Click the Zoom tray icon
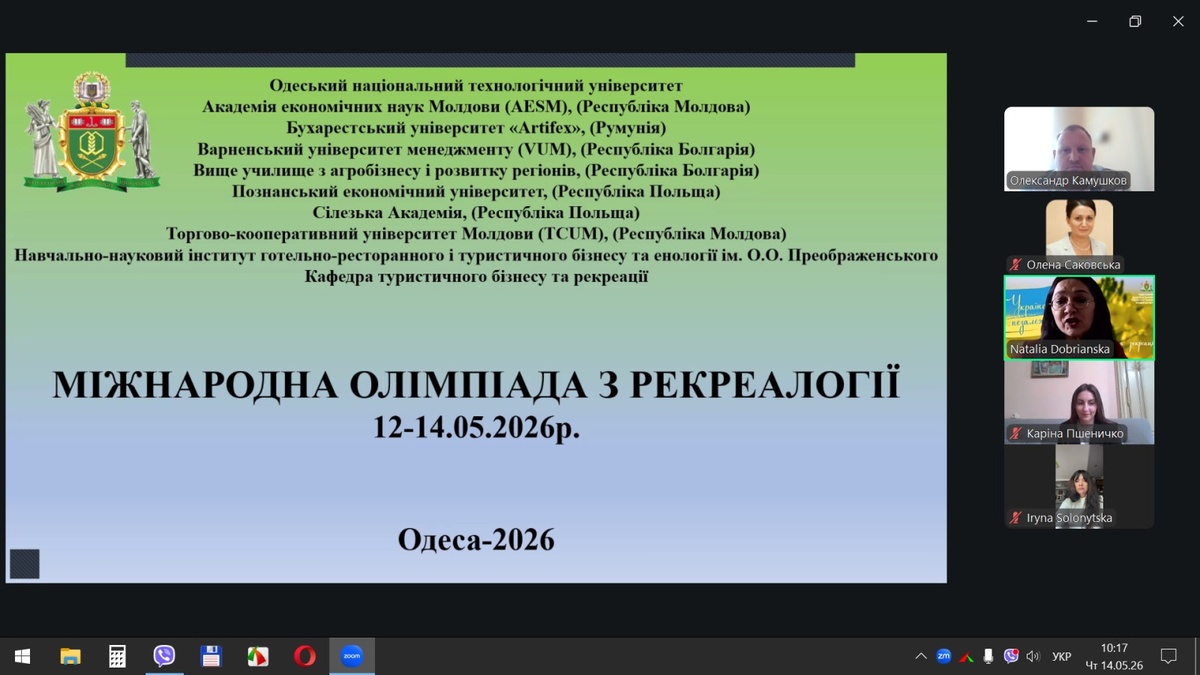The image size is (1200, 675). pos(943,656)
